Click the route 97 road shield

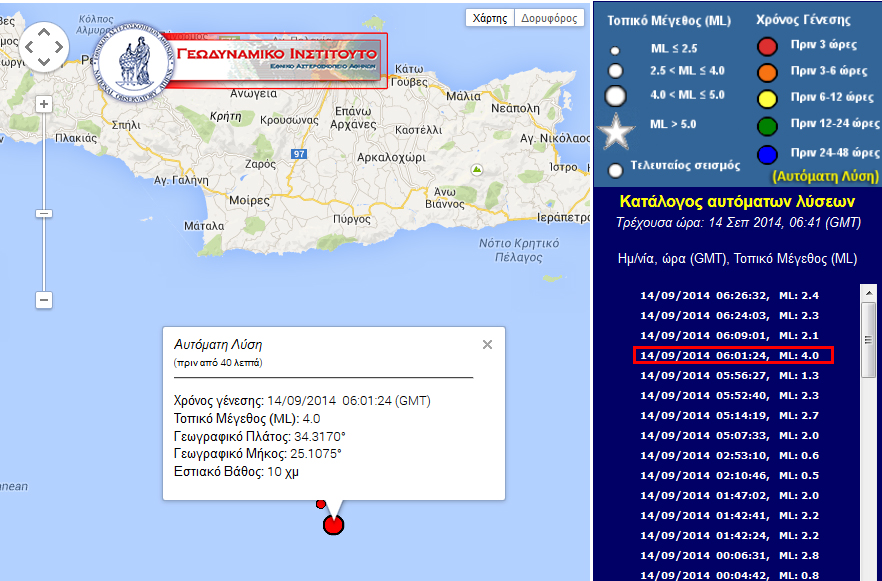[x=299, y=154]
